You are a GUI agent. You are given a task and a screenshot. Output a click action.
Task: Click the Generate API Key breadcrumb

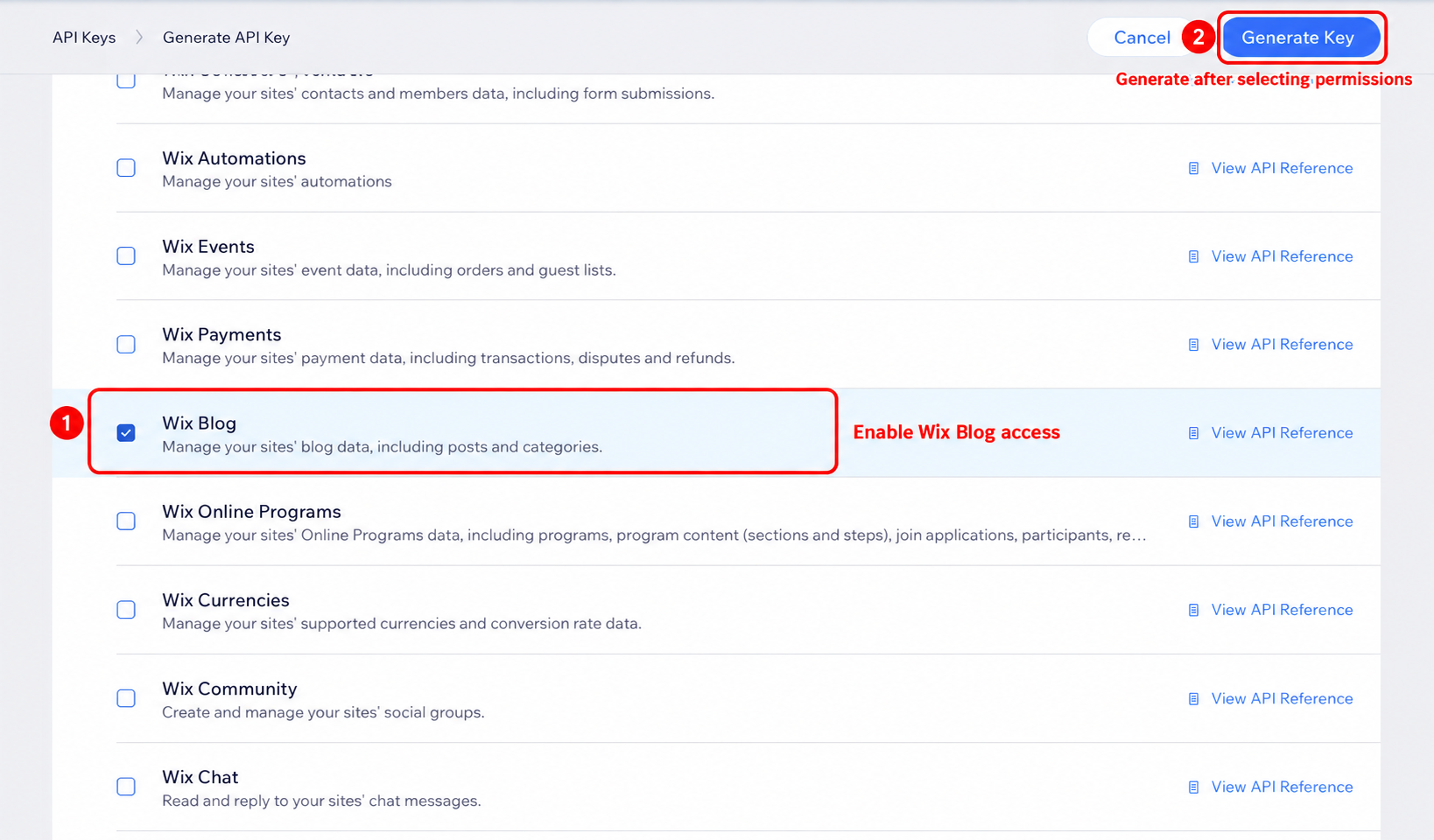[226, 38]
